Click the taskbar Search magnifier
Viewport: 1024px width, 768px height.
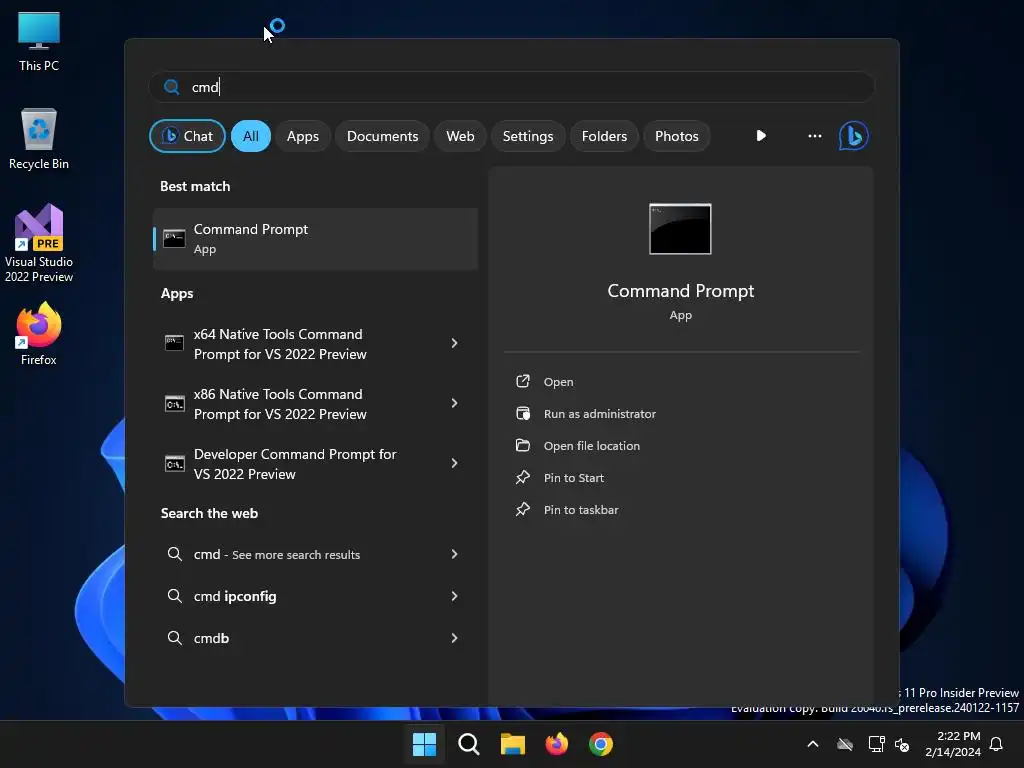click(468, 744)
